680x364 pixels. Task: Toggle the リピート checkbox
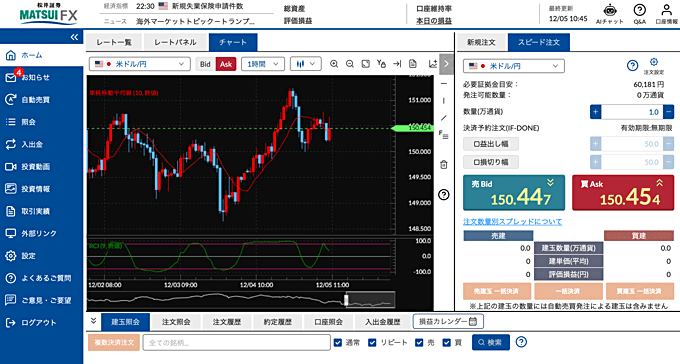(x=372, y=343)
